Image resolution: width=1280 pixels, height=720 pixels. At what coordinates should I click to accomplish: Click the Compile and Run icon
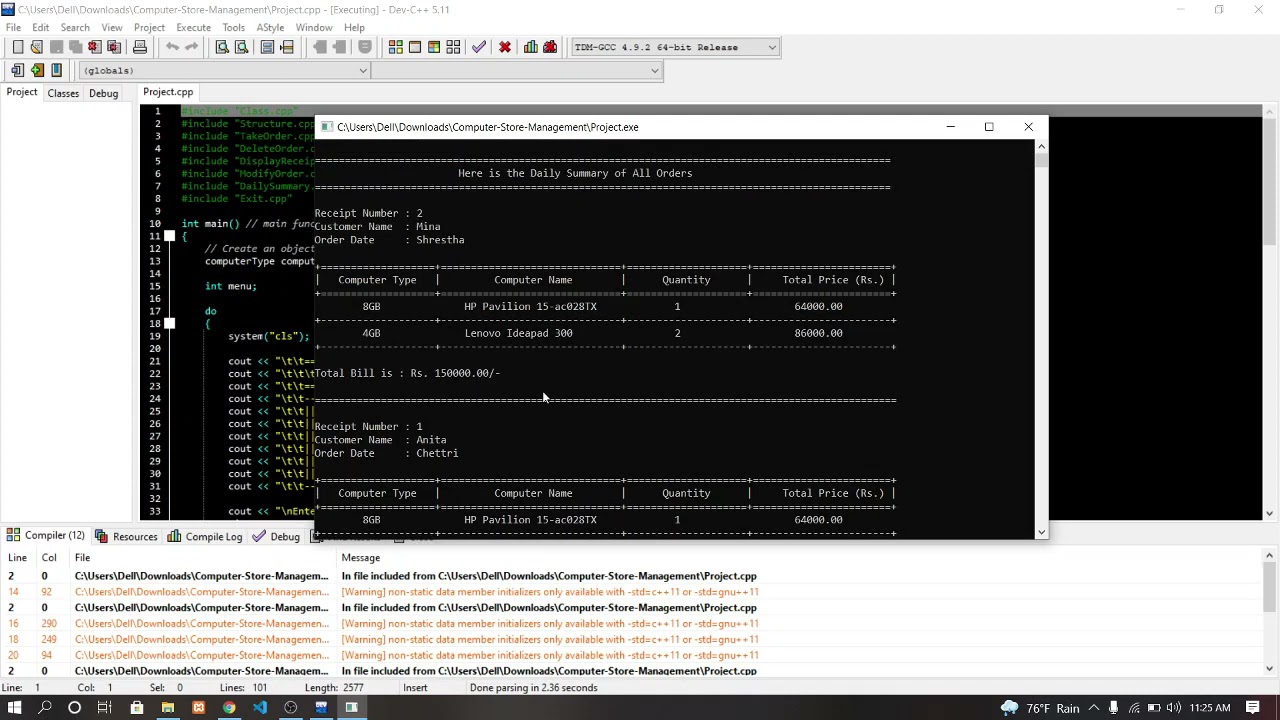pyautogui.click(x=434, y=47)
